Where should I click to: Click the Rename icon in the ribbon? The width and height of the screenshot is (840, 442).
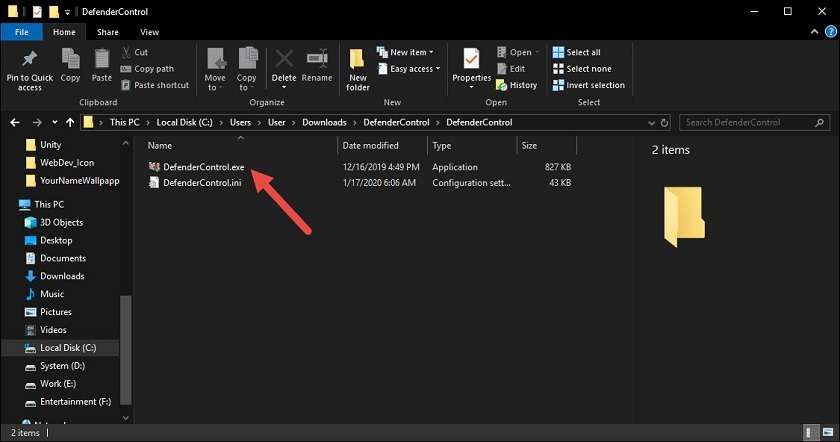(317, 60)
